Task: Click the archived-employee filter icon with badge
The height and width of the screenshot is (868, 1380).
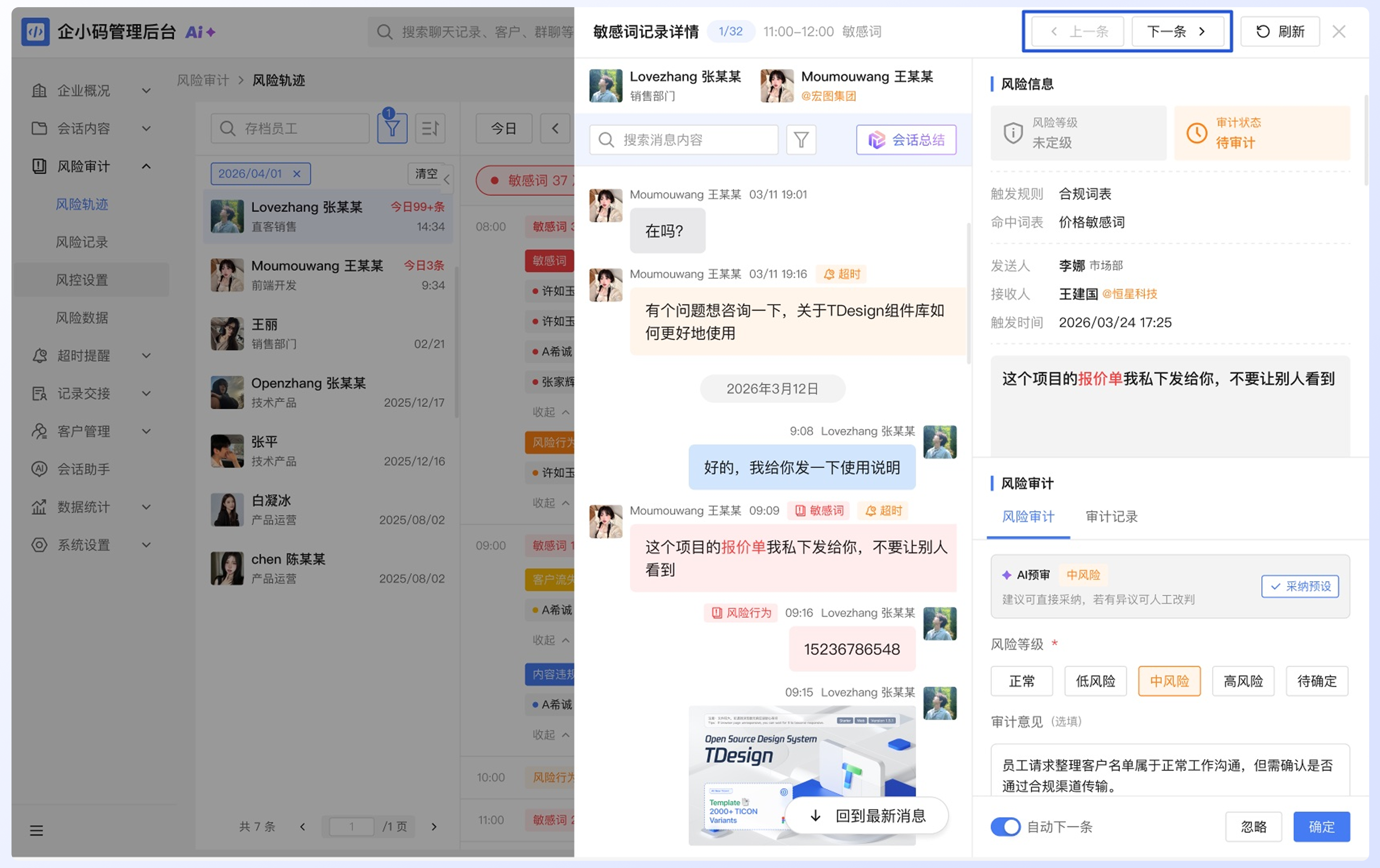Action: tap(392, 128)
